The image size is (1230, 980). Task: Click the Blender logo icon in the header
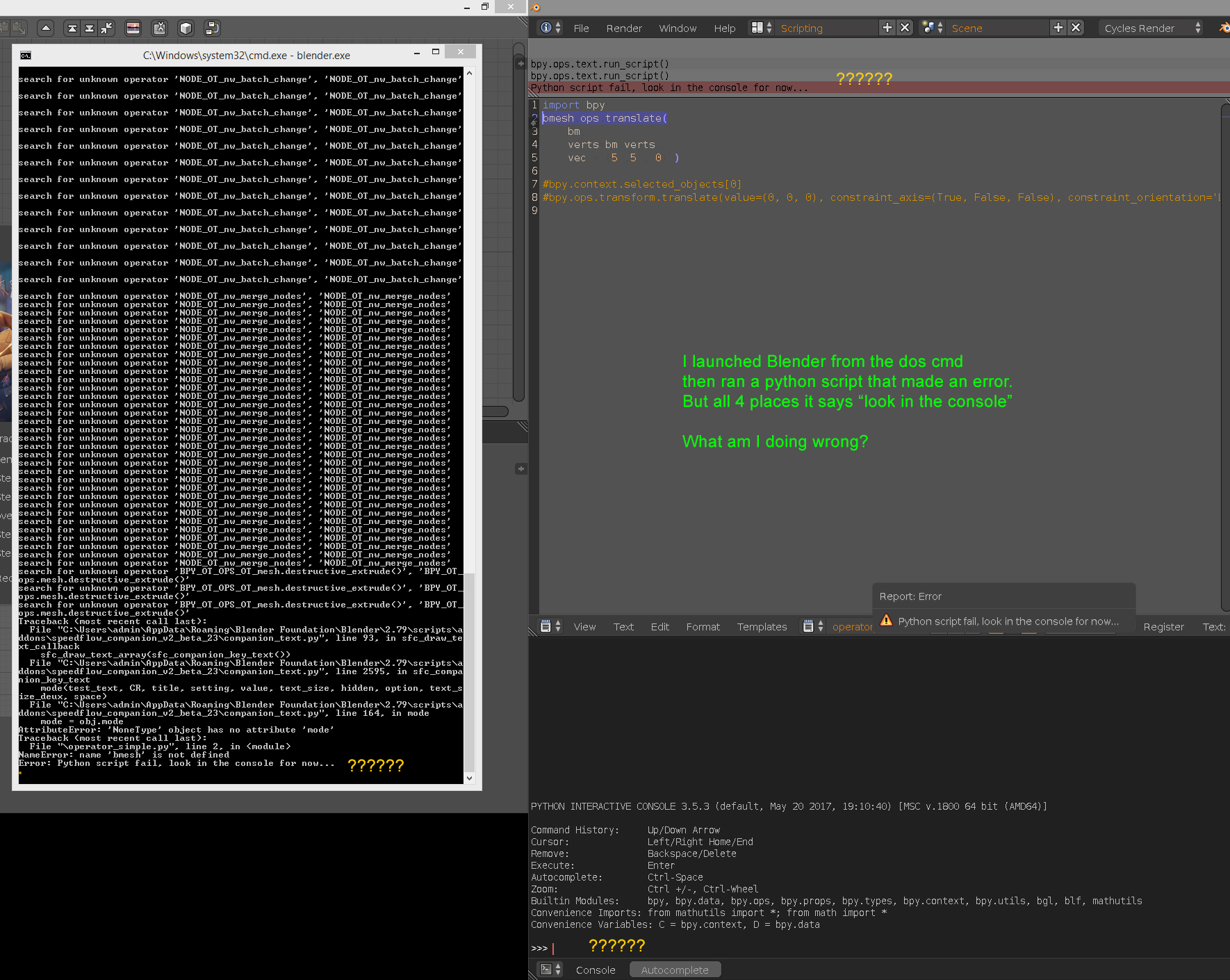pos(1224,28)
